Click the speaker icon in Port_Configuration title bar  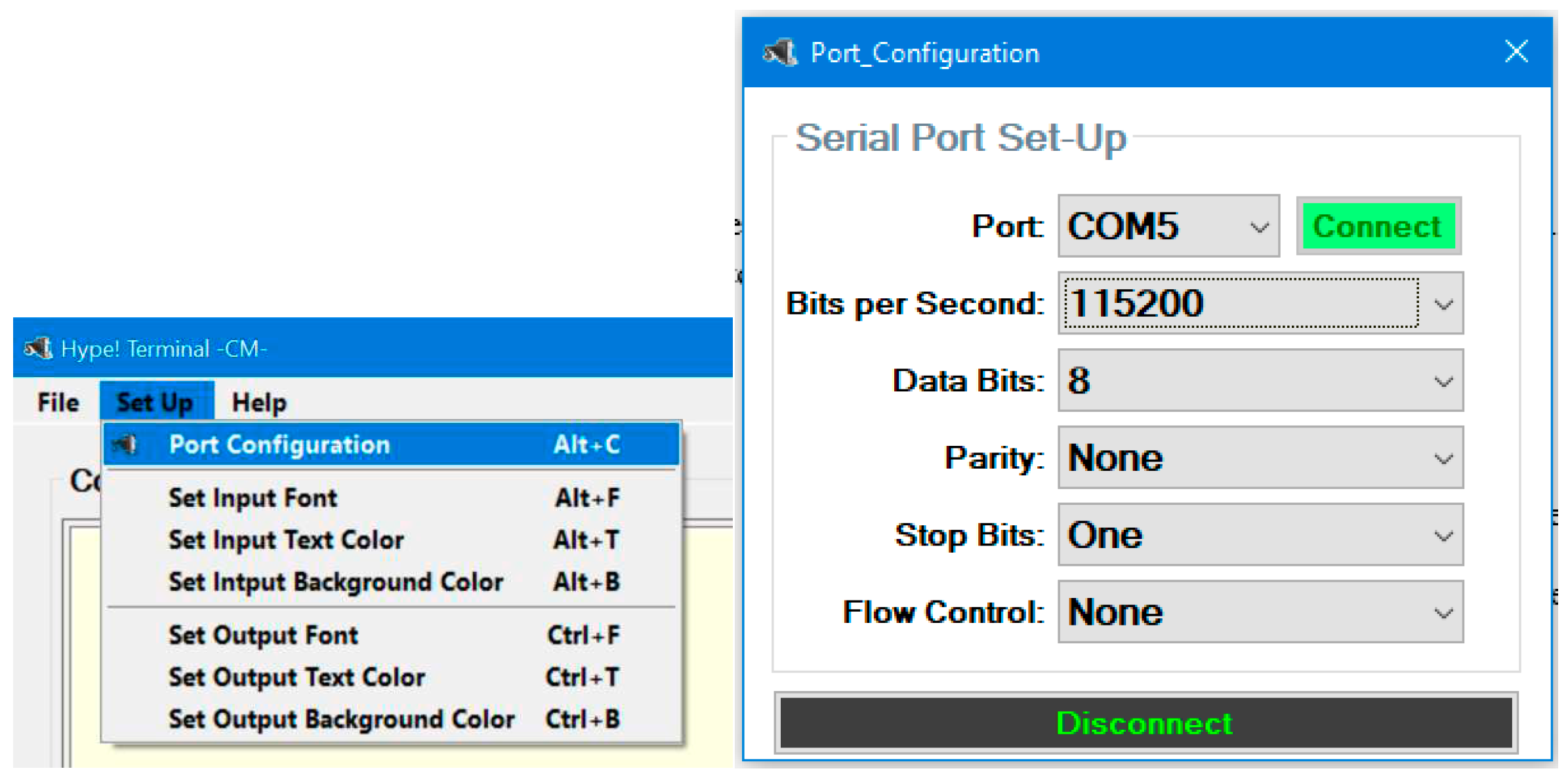(x=779, y=51)
